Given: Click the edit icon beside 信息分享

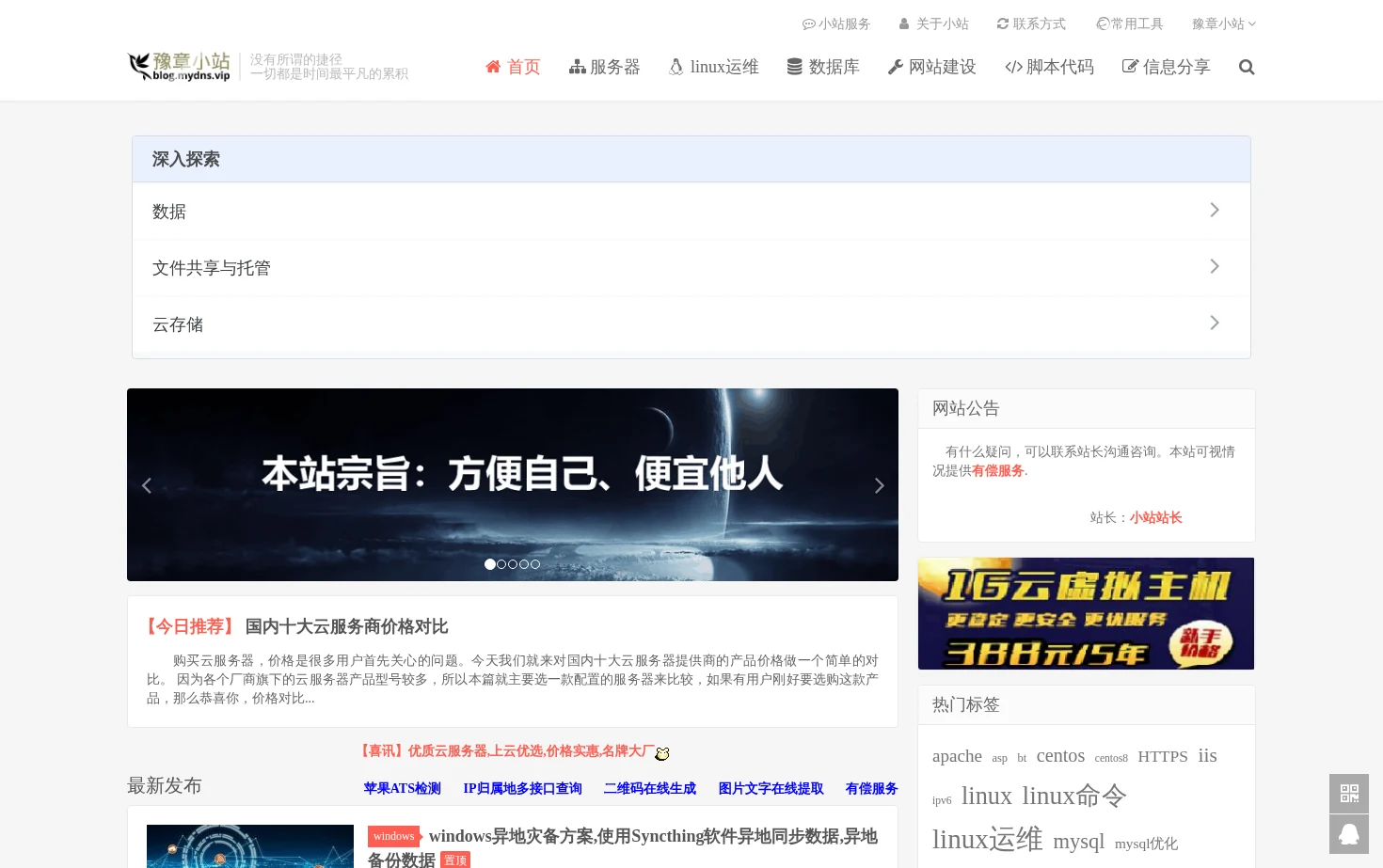Looking at the screenshot, I should point(1131,67).
